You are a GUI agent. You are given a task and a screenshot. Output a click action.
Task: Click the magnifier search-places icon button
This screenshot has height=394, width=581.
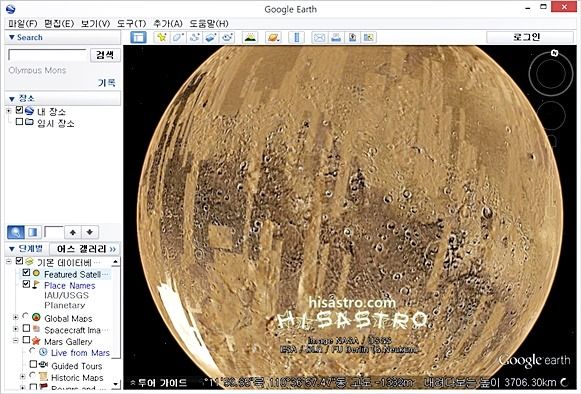[x=16, y=232]
